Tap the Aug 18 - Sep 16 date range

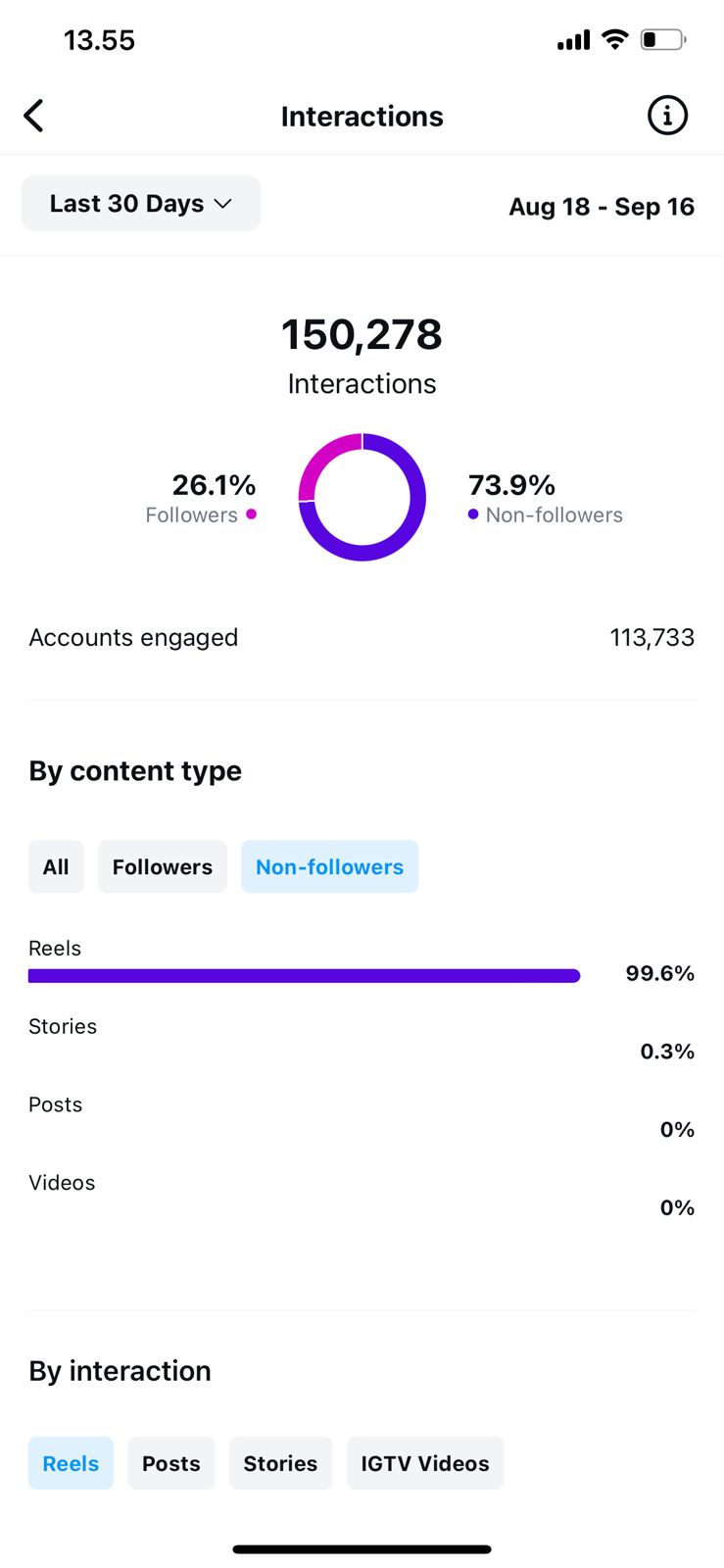(602, 207)
